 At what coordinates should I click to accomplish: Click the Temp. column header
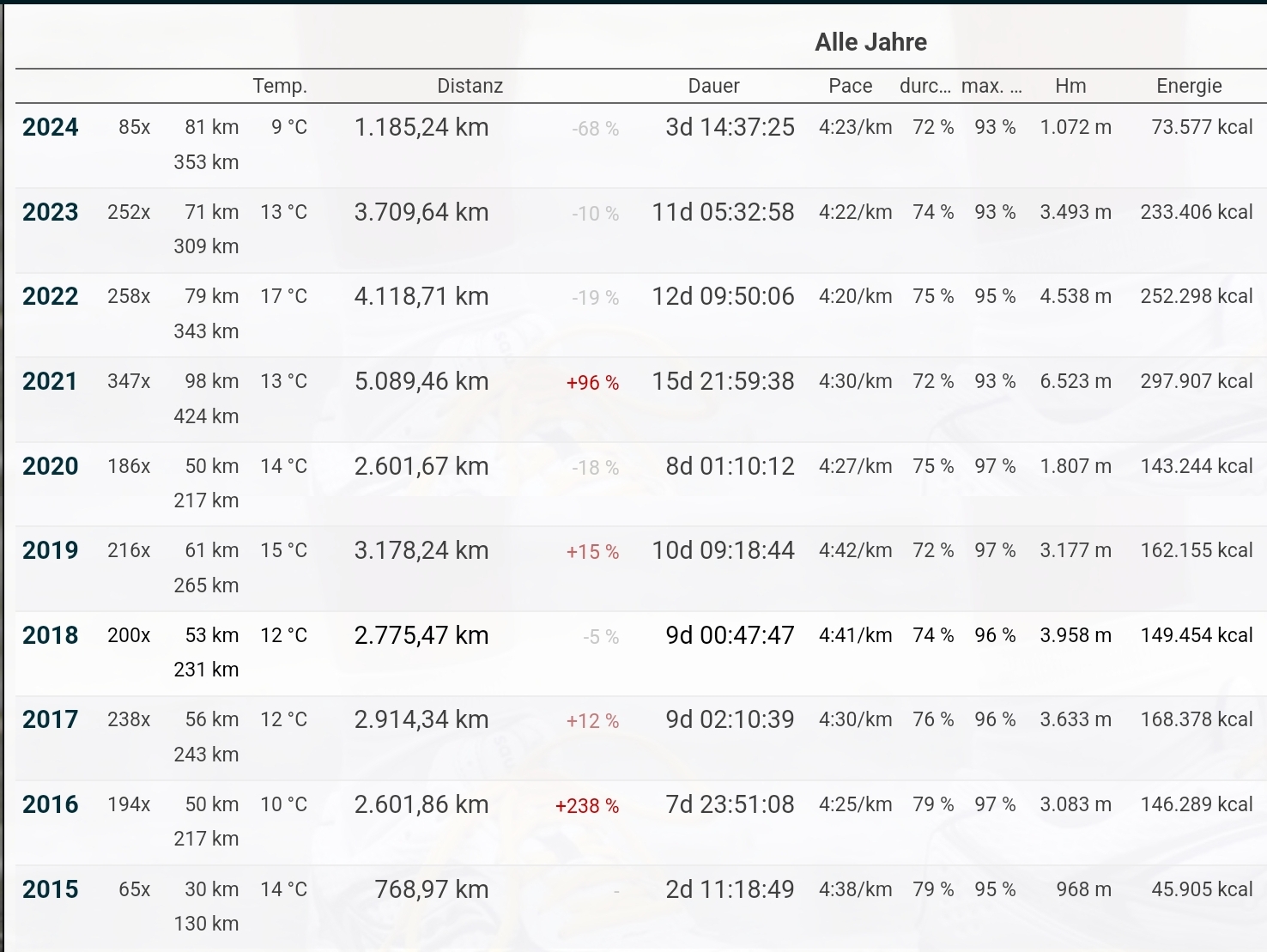click(280, 86)
